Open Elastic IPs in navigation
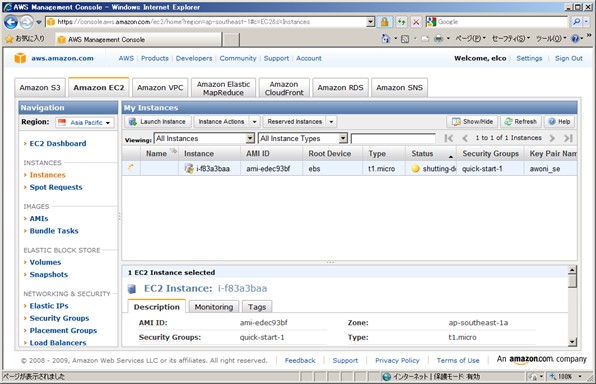 49,306
